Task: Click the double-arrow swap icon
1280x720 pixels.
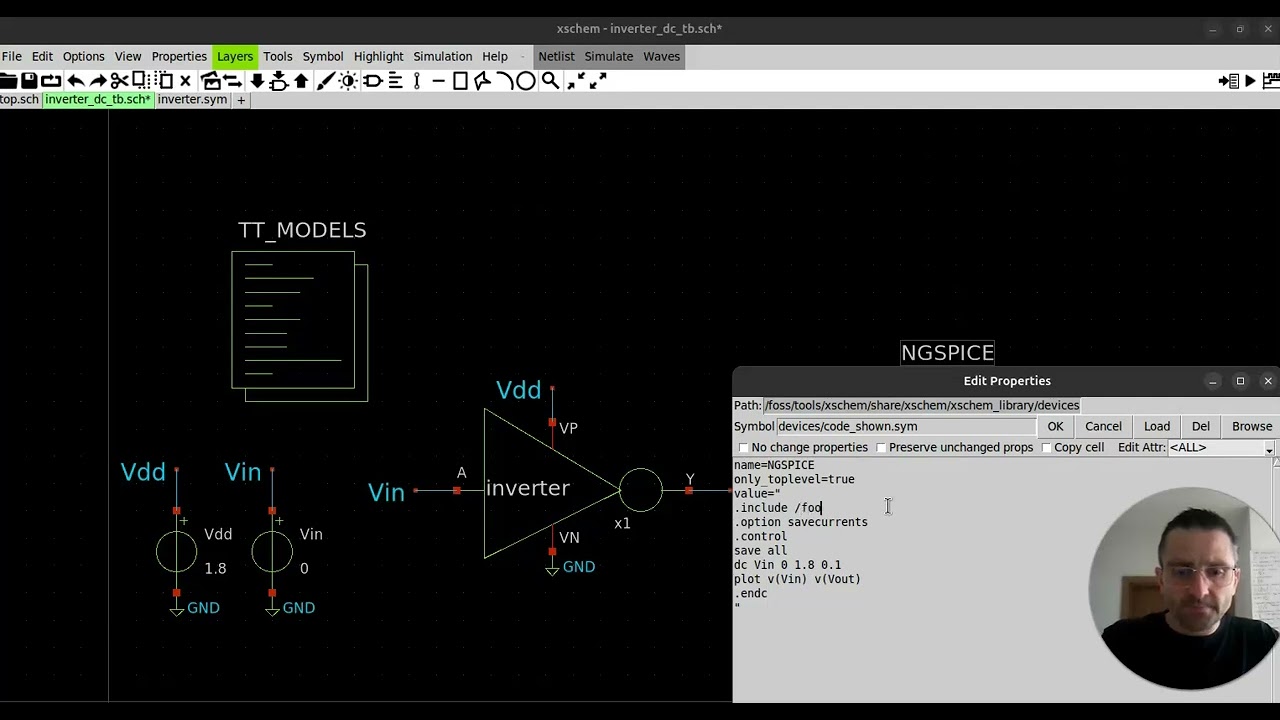Action: (233, 81)
